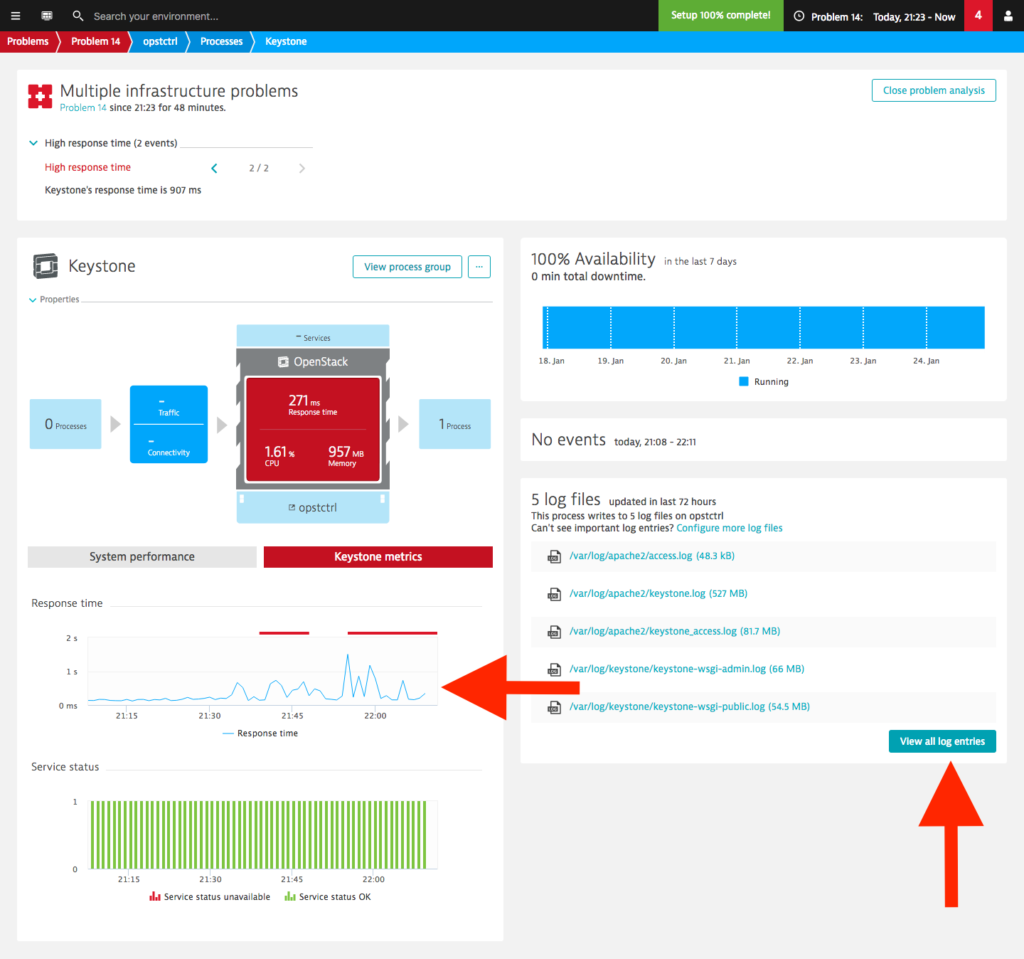Viewport: 1024px width, 959px height.
Task: Click the opstctrl host box
Action: [313, 508]
